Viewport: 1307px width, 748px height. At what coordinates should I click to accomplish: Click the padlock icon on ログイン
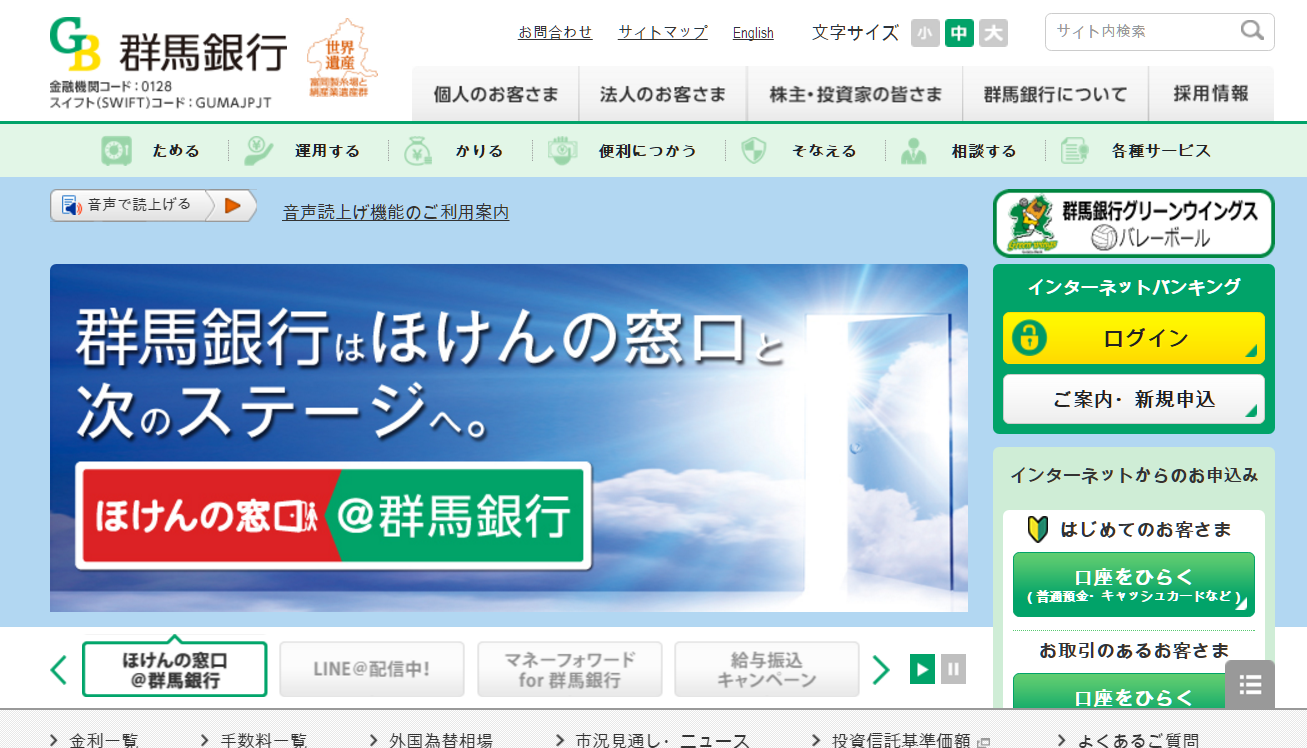(1028, 338)
